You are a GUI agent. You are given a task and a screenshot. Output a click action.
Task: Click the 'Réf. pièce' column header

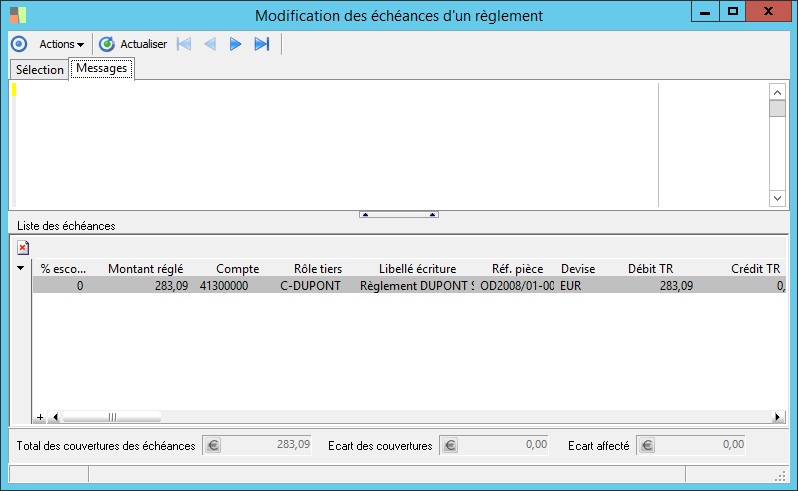click(517, 269)
